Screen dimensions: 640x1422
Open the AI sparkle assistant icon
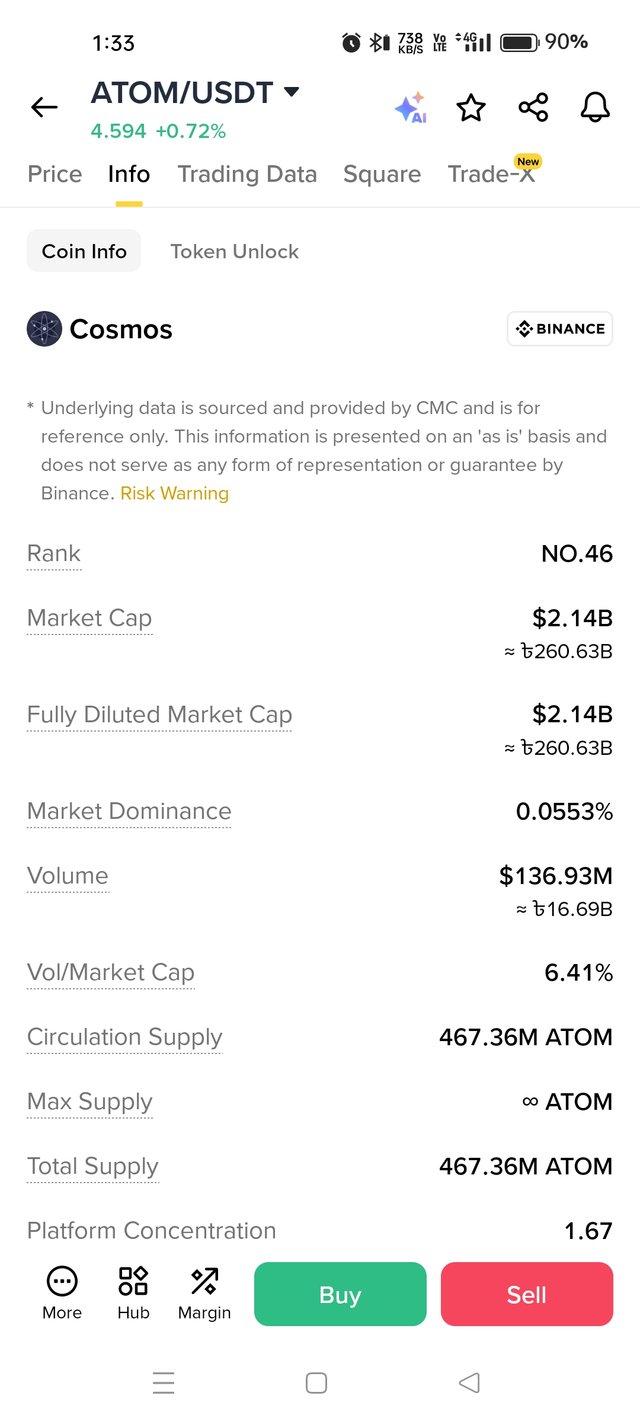pyautogui.click(x=410, y=107)
